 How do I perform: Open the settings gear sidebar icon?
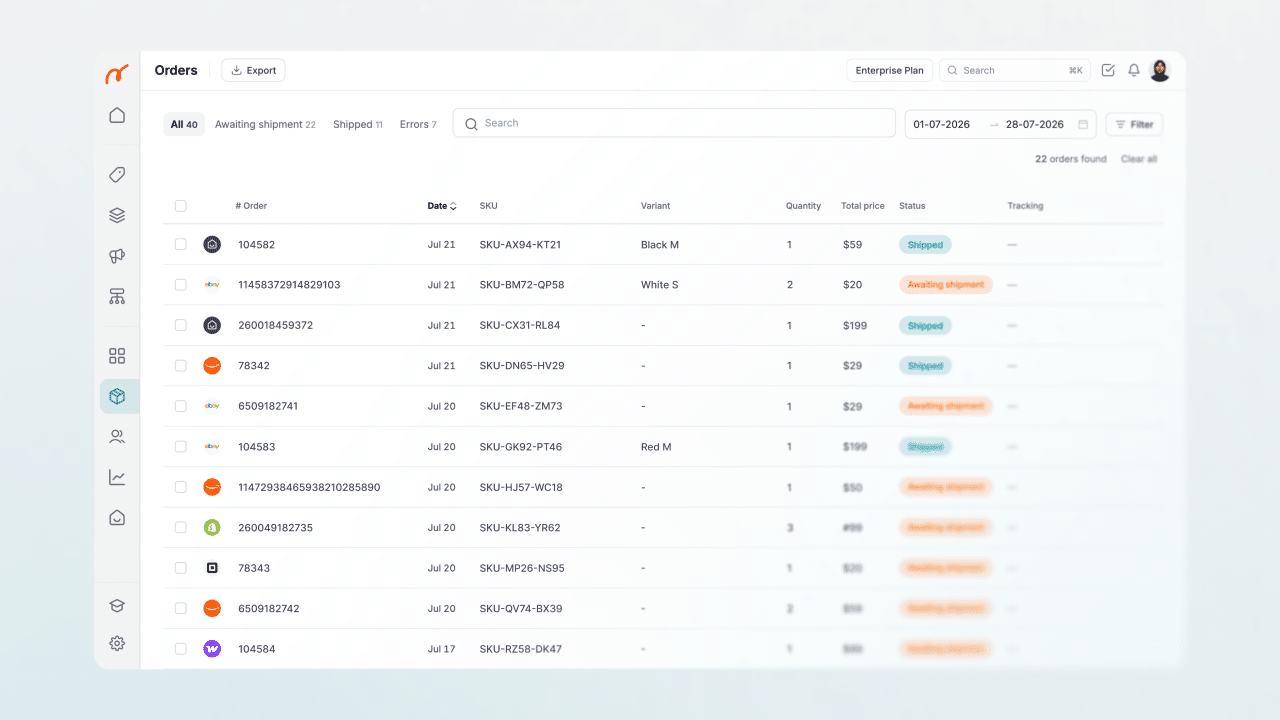(117, 643)
